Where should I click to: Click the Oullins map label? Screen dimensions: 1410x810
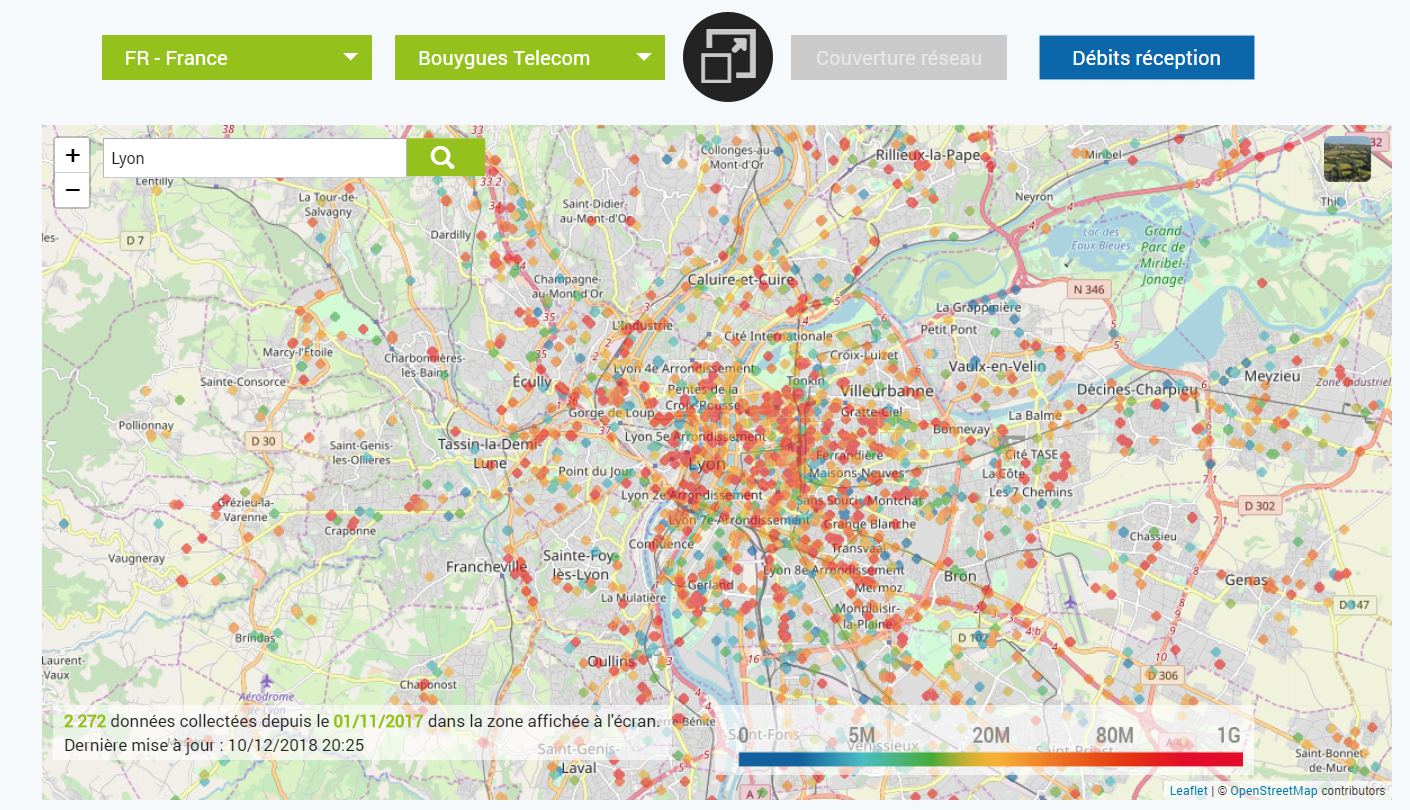[x=611, y=661]
